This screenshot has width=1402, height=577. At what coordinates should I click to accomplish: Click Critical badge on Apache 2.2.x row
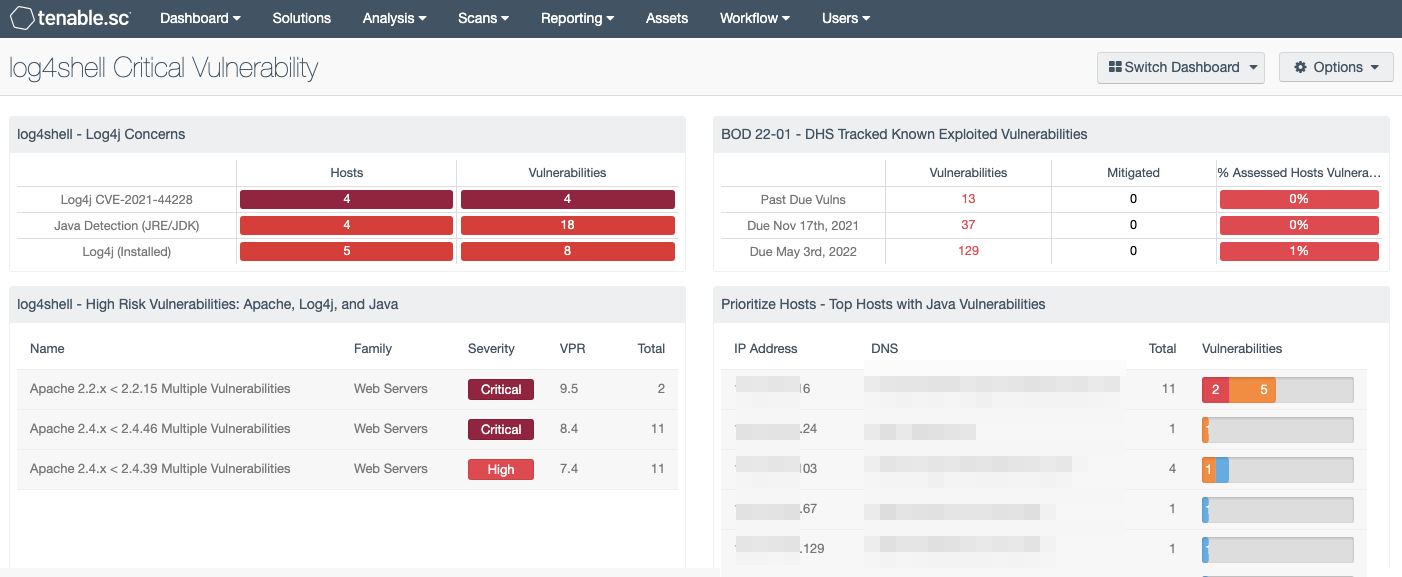pyautogui.click(x=501, y=389)
